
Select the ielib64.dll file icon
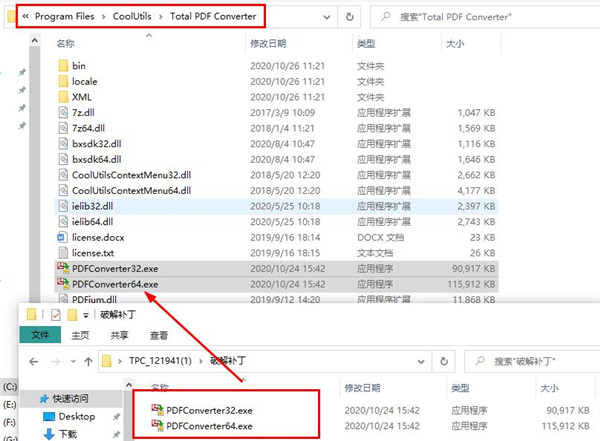[63, 222]
